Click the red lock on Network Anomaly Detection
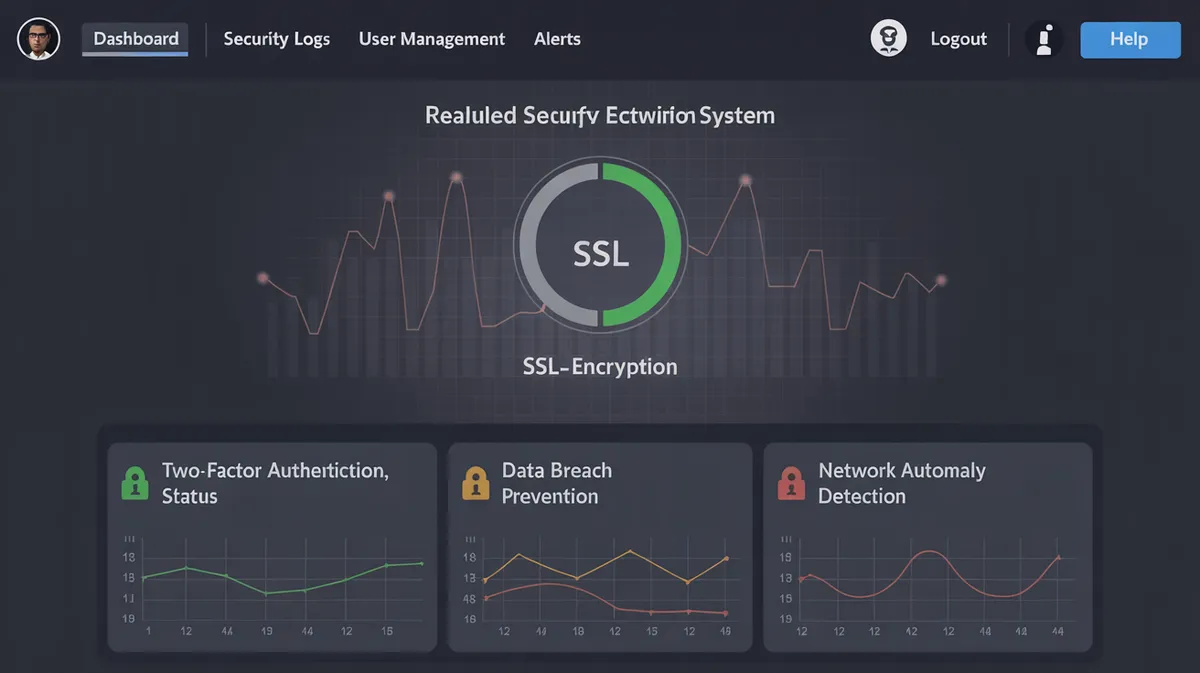The width and height of the screenshot is (1200, 673). pos(791,483)
